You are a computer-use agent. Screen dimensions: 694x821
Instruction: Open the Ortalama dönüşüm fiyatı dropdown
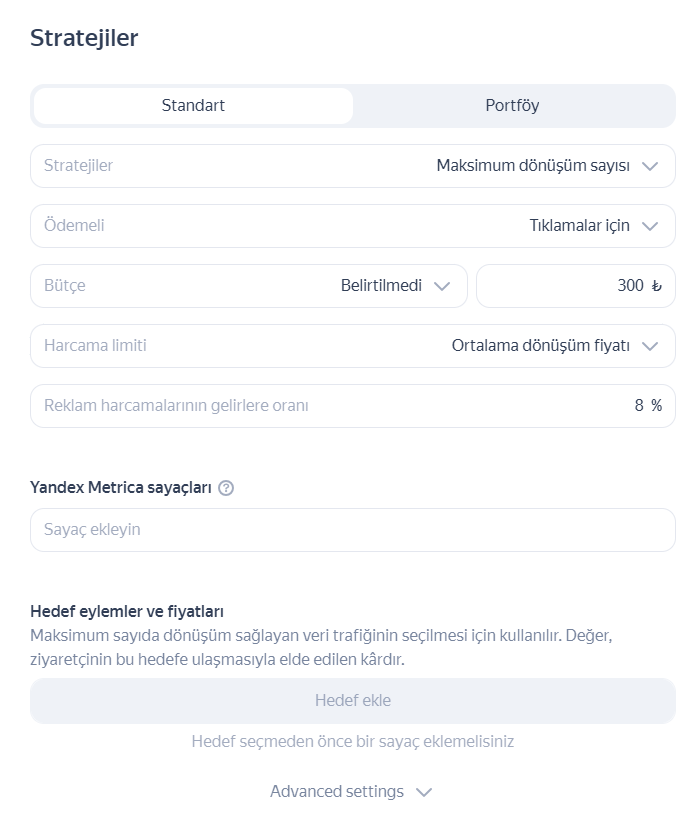[540, 346]
